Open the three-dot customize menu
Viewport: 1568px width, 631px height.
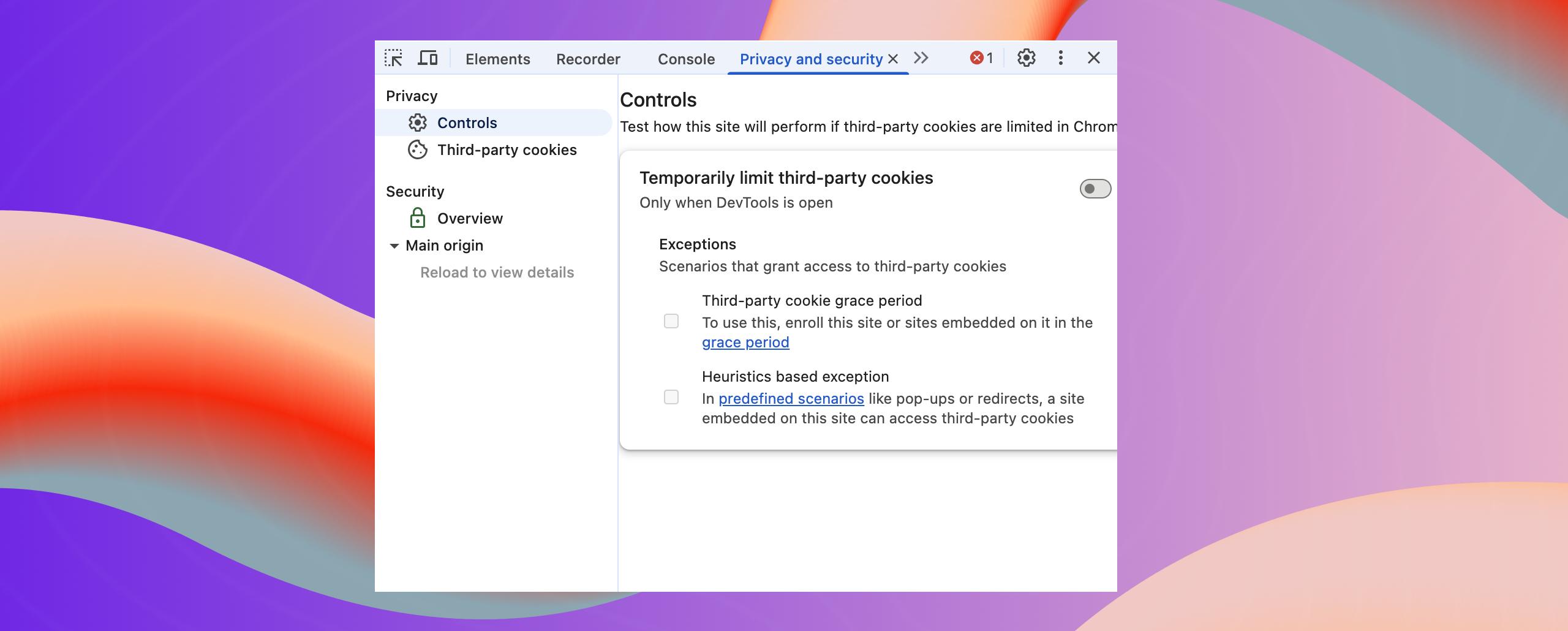1060,58
